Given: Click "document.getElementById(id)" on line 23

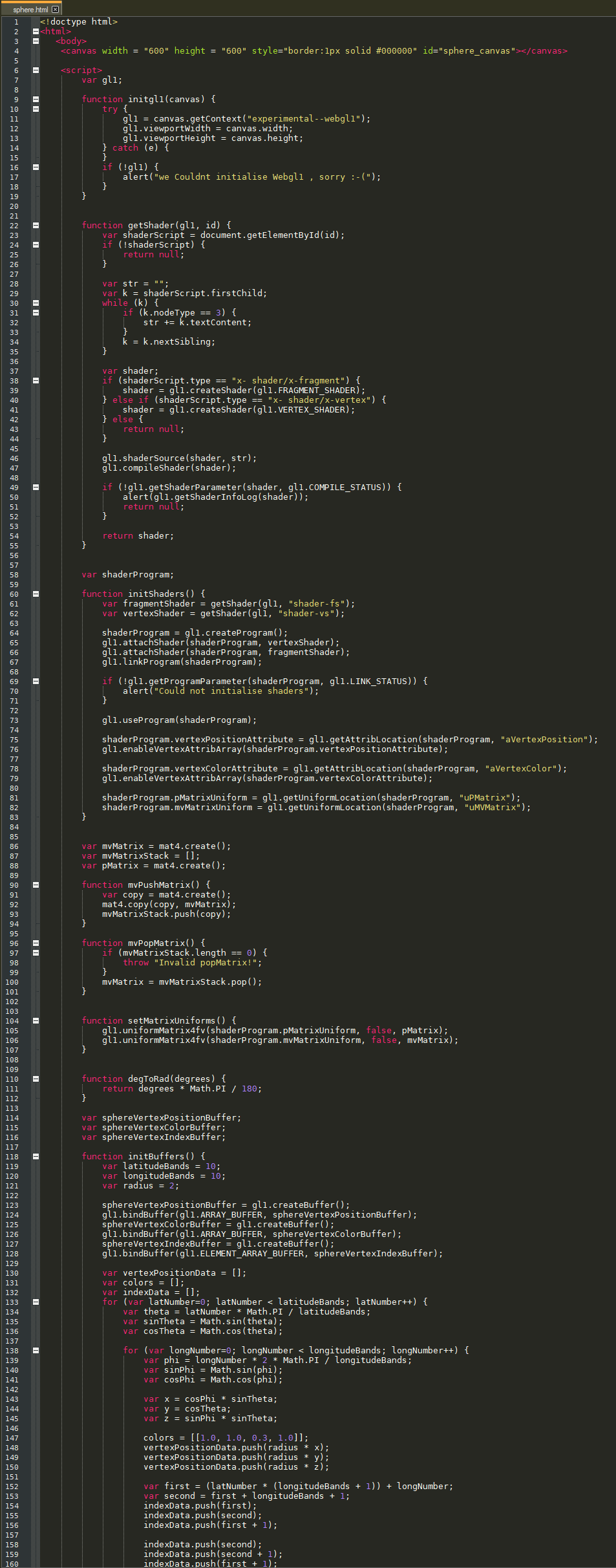Looking at the screenshot, I should click(x=270, y=235).
